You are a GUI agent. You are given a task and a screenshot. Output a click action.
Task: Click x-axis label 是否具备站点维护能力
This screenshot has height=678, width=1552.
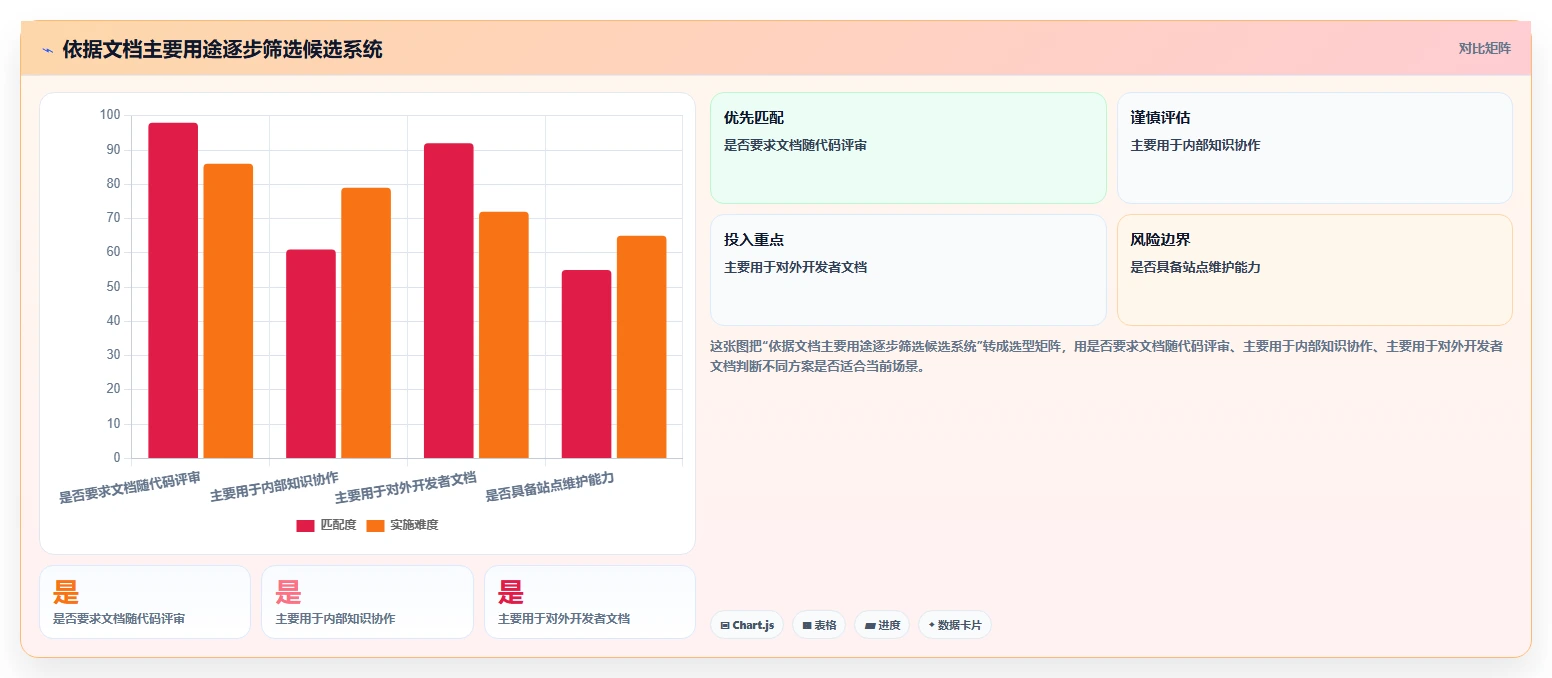click(549, 486)
